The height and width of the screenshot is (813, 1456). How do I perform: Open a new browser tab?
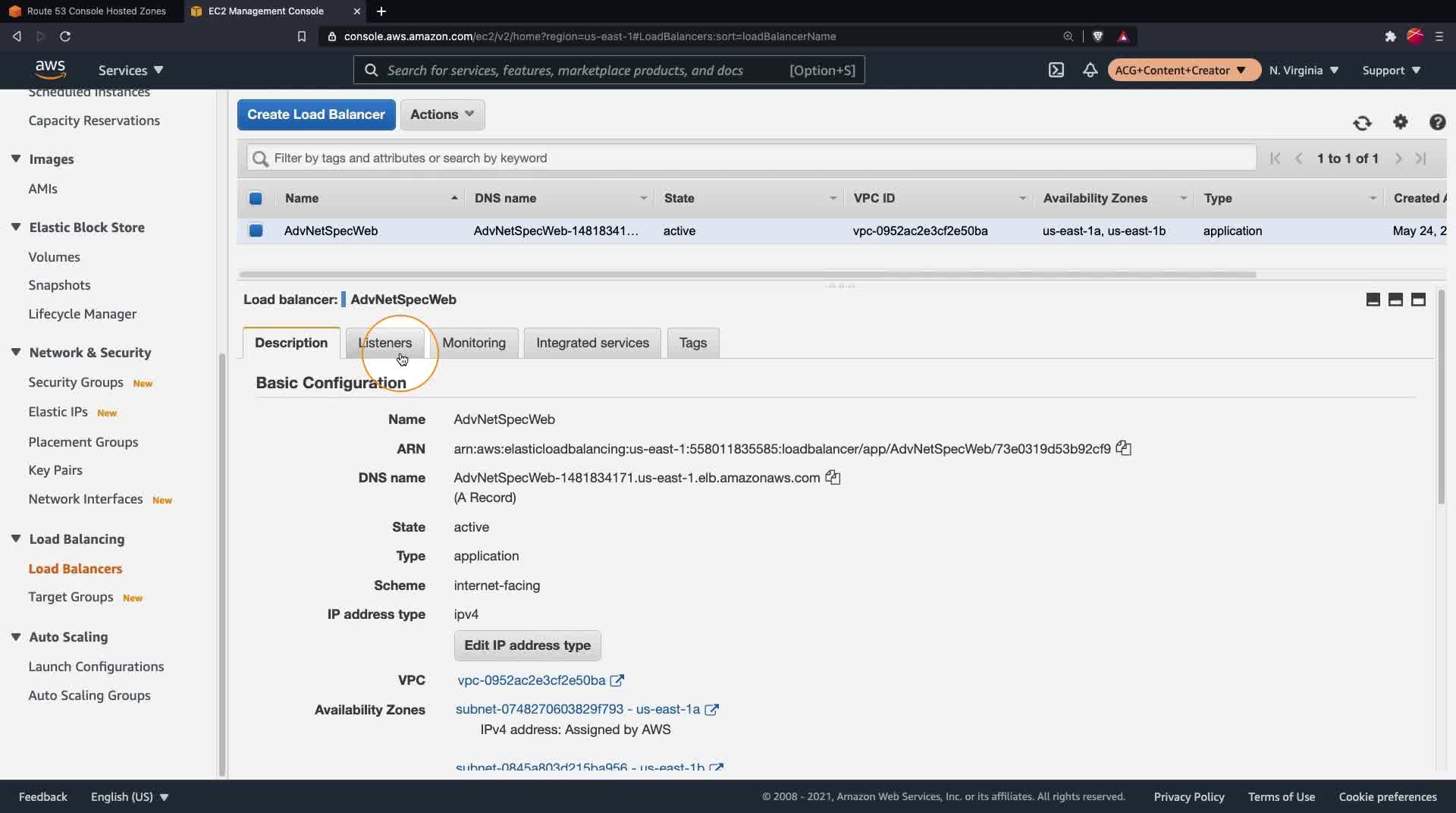[381, 11]
